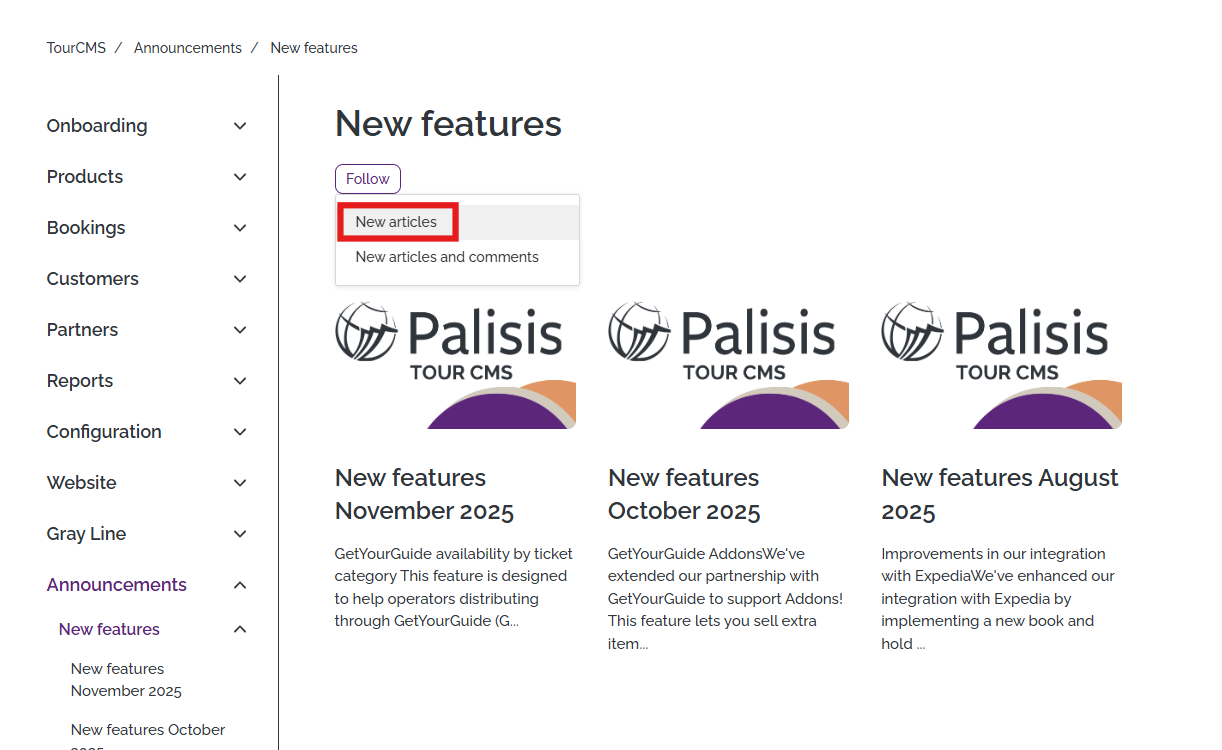Collapse the New features subsection chevron
Image resolution: width=1222 pixels, height=750 pixels.
(240, 629)
